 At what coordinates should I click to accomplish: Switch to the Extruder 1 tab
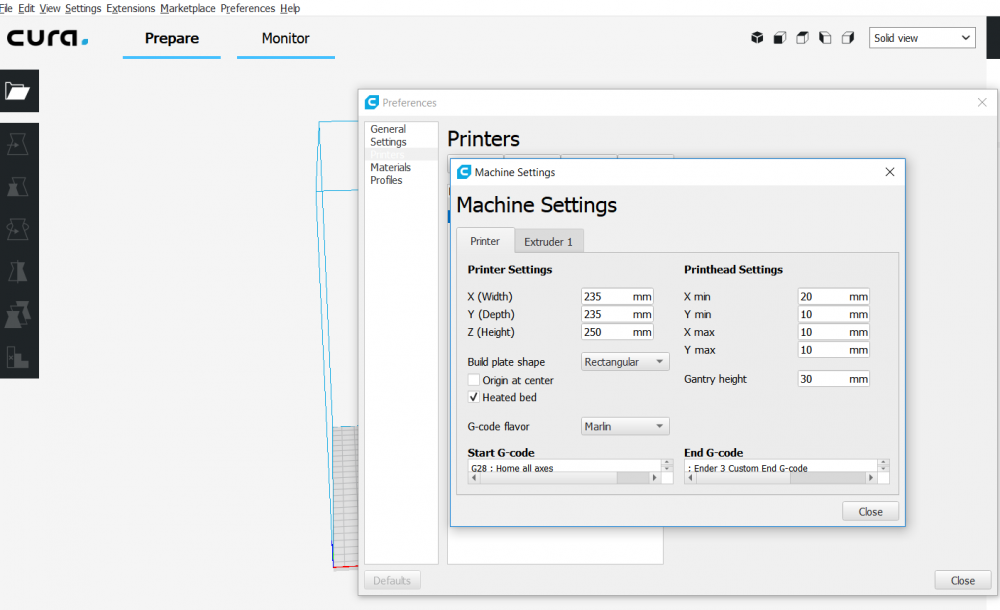click(548, 242)
